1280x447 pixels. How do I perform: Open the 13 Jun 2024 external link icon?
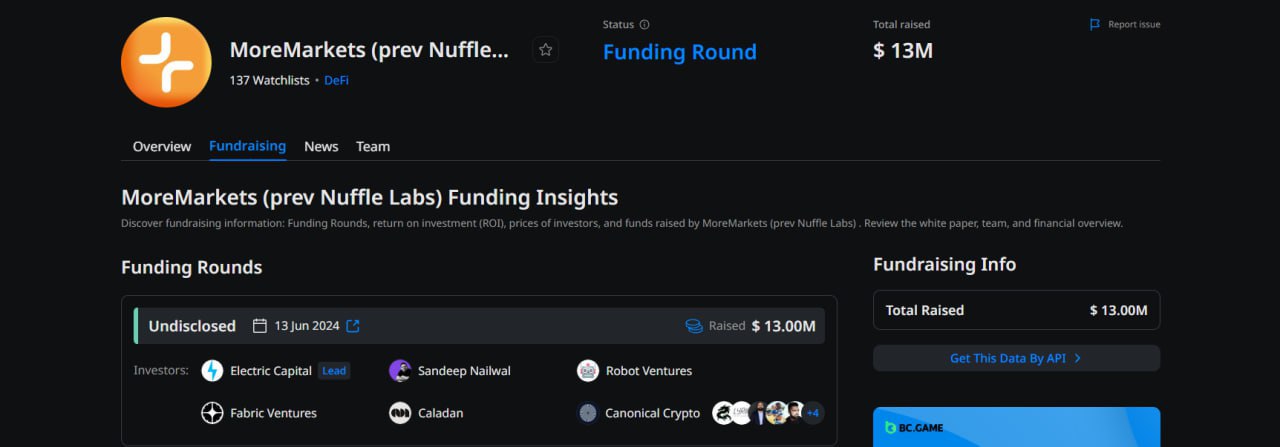coord(353,326)
